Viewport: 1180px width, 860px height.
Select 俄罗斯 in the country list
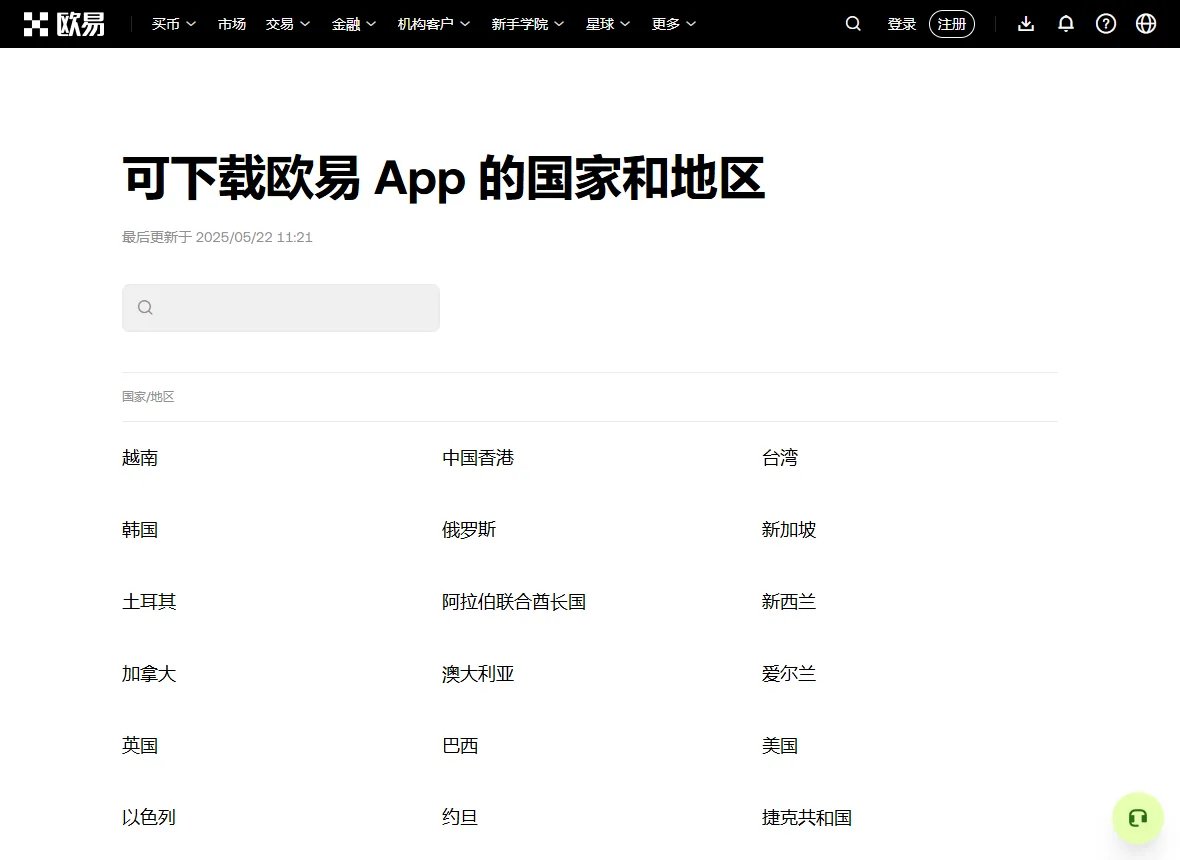tap(469, 530)
